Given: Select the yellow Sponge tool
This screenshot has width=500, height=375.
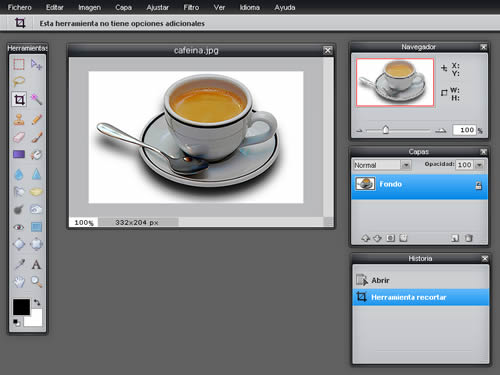Looking at the screenshot, I should (x=36, y=192).
